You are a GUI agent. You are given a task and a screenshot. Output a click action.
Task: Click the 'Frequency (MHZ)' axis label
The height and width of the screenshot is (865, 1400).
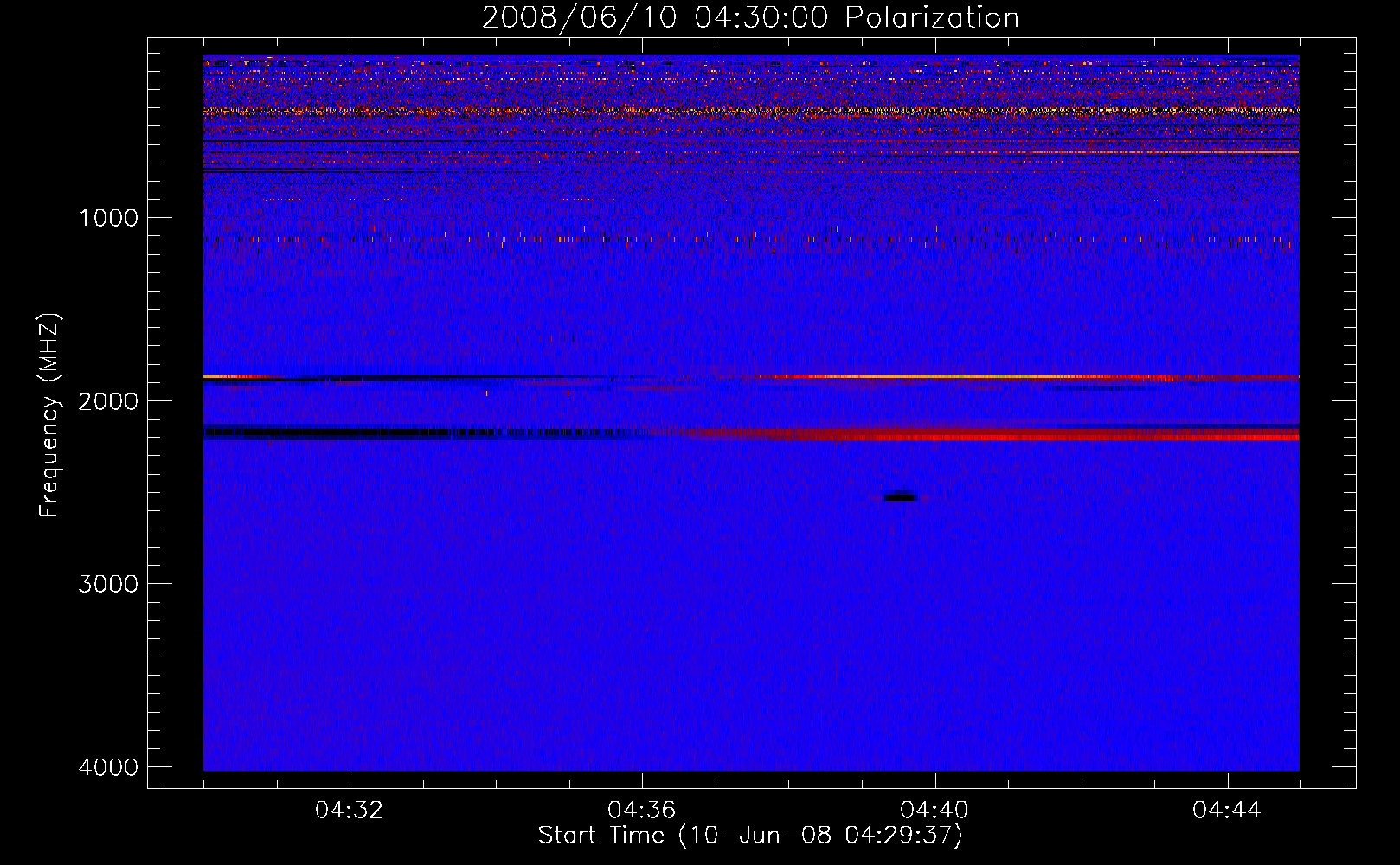[49, 415]
